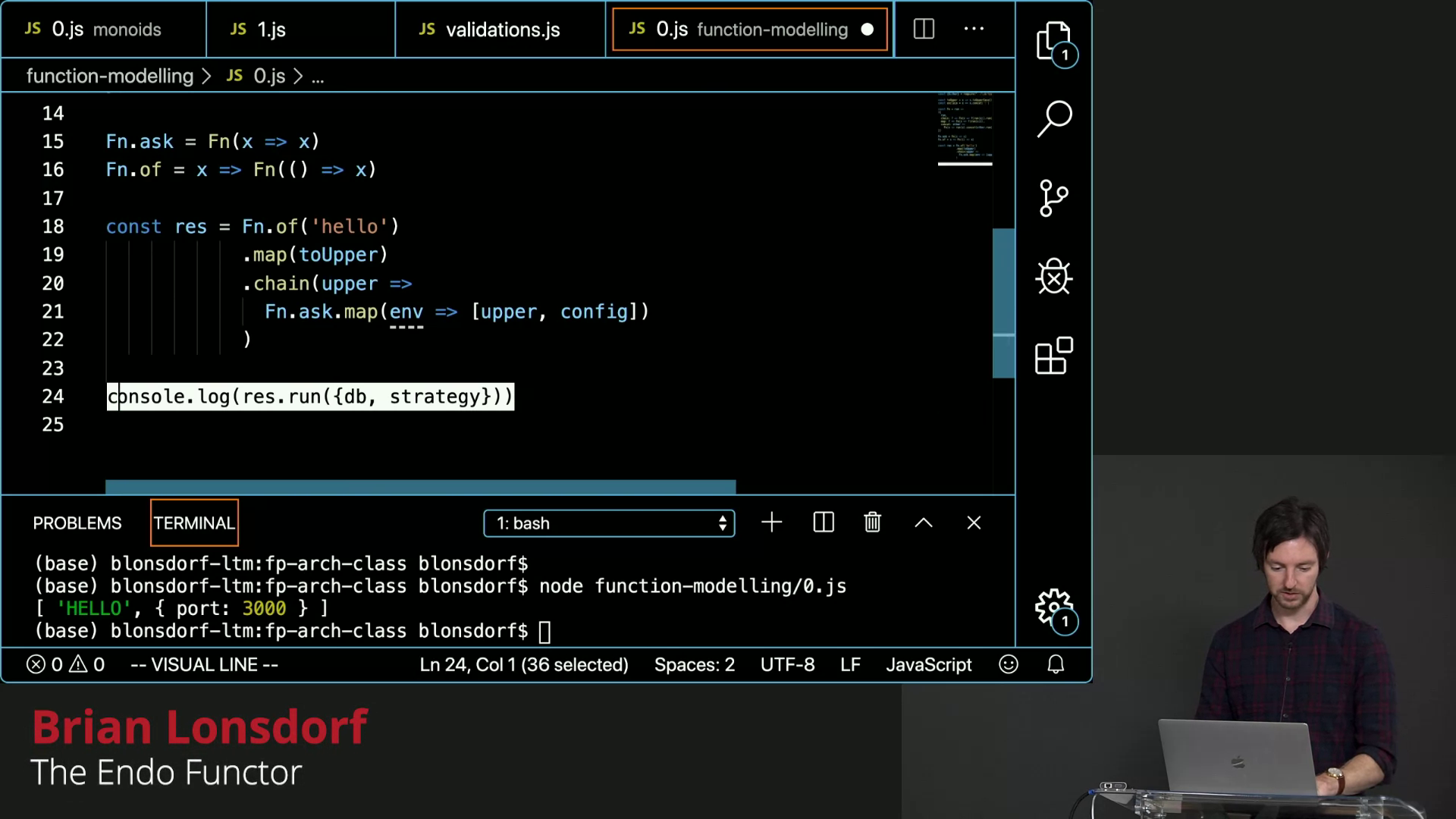
Task: Create a new terminal with plus icon
Action: coord(771,522)
